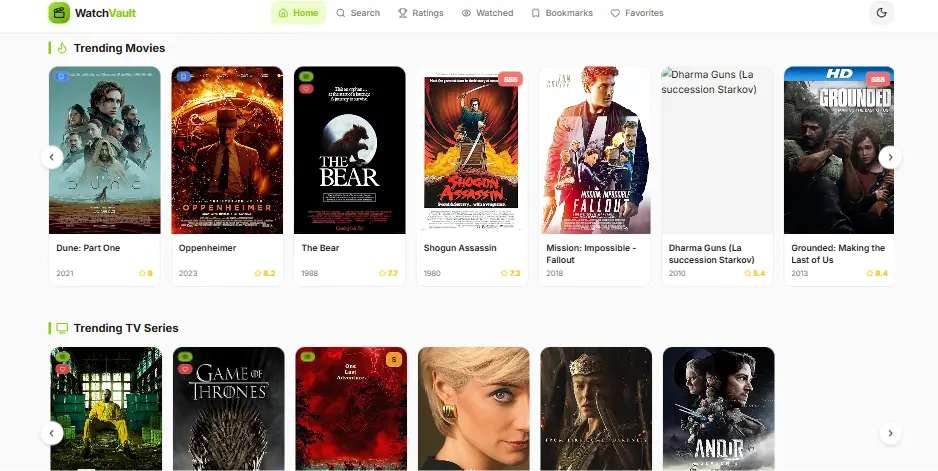
Task: Click the WatchVault brand name text
Action: [x=105, y=13]
